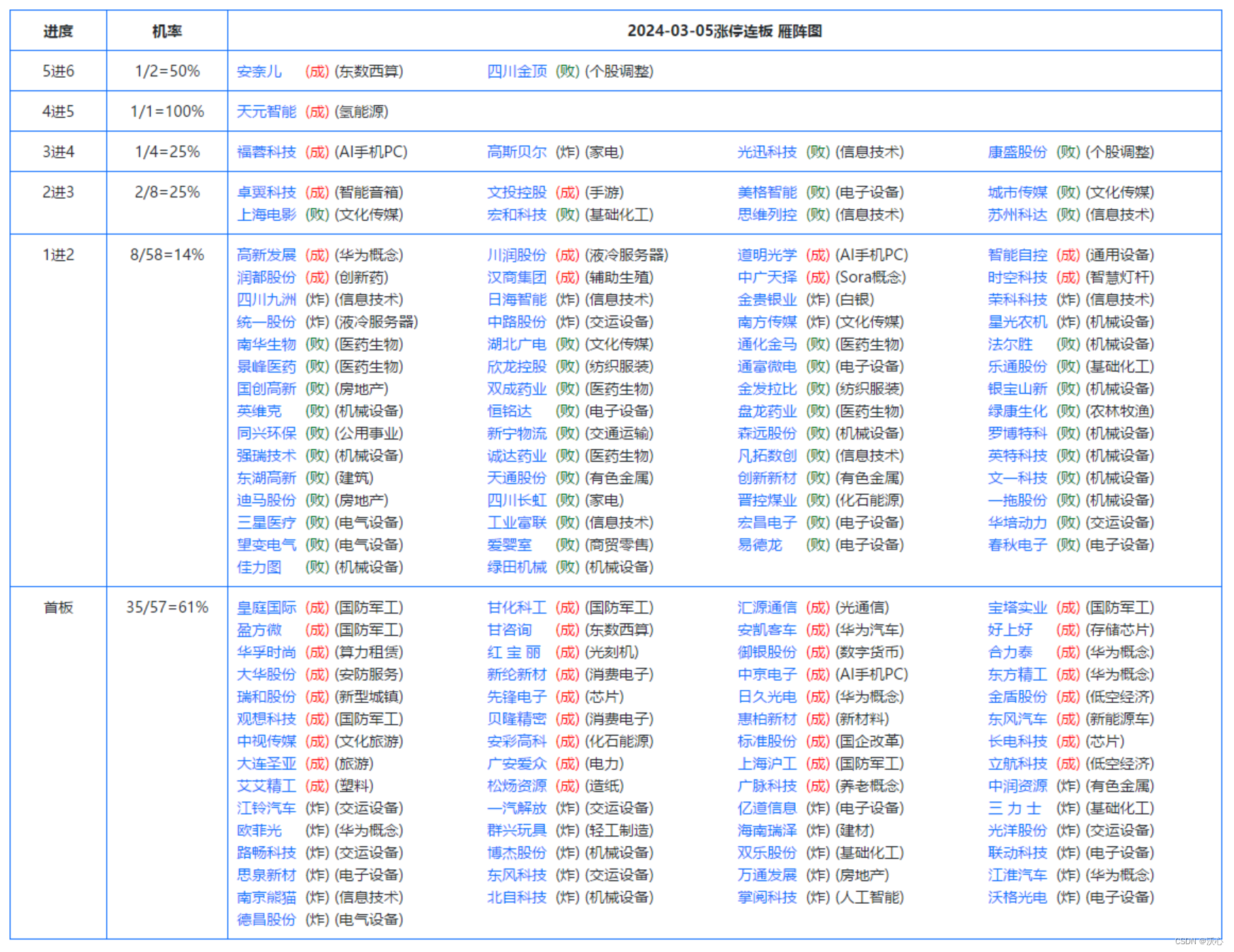
Task: Open the 欧菲光 stock link
Action: (x=259, y=831)
